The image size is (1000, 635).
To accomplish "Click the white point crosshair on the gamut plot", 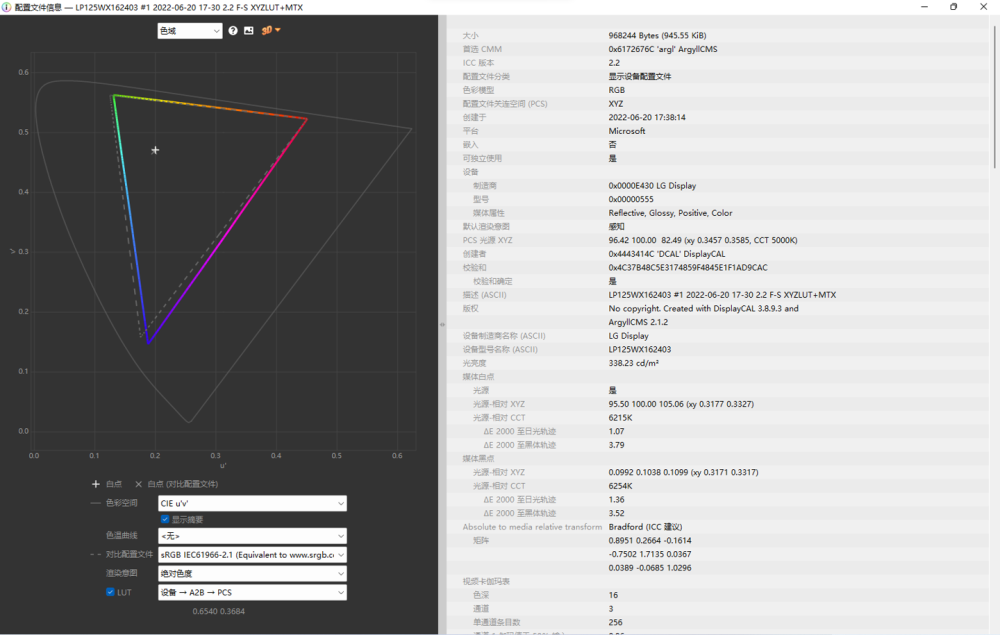I will (155, 150).
